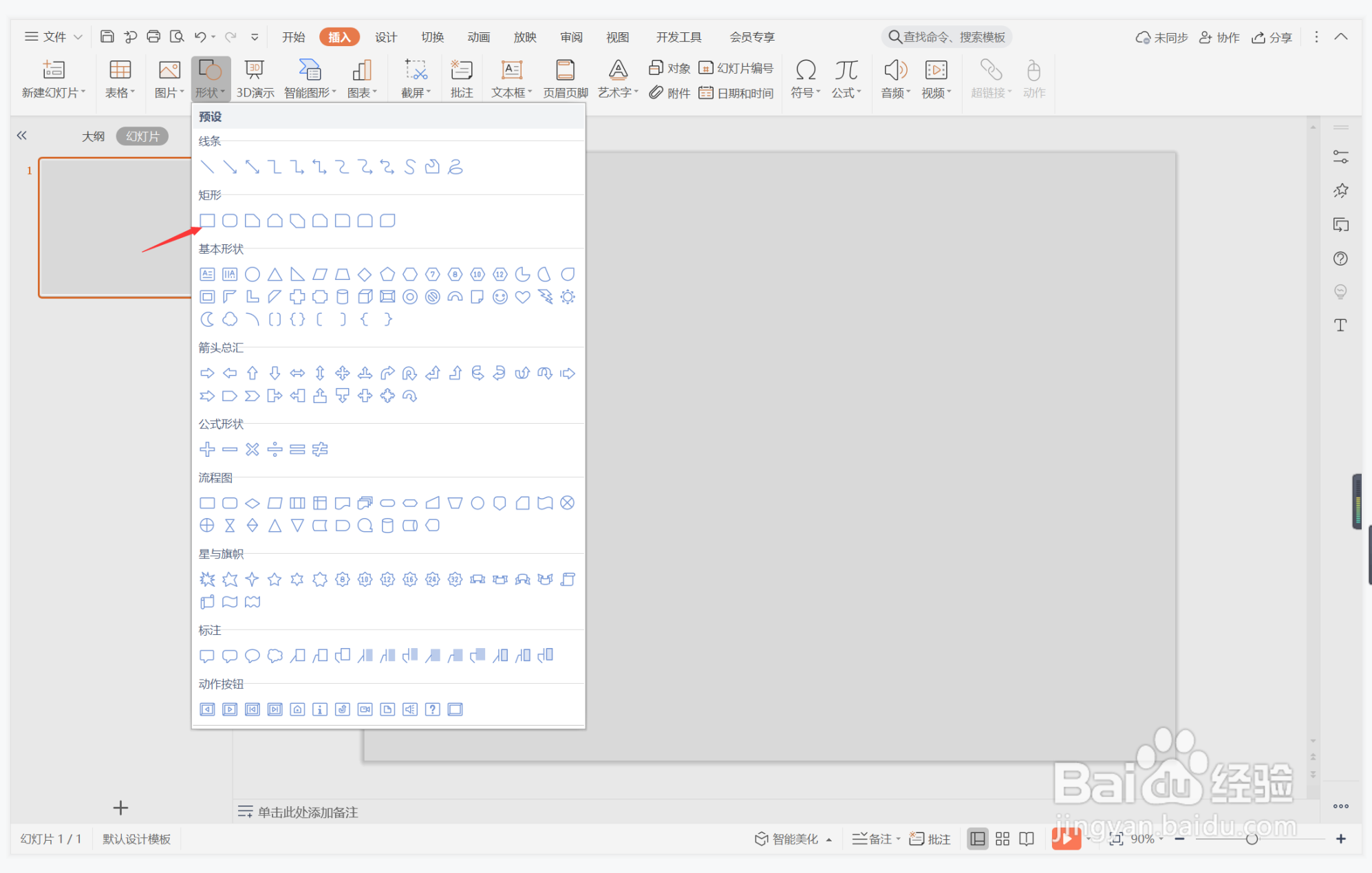Switch to the 动画 ribbon tab
This screenshot has width=1372, height=873.
[x=478, y=36]
